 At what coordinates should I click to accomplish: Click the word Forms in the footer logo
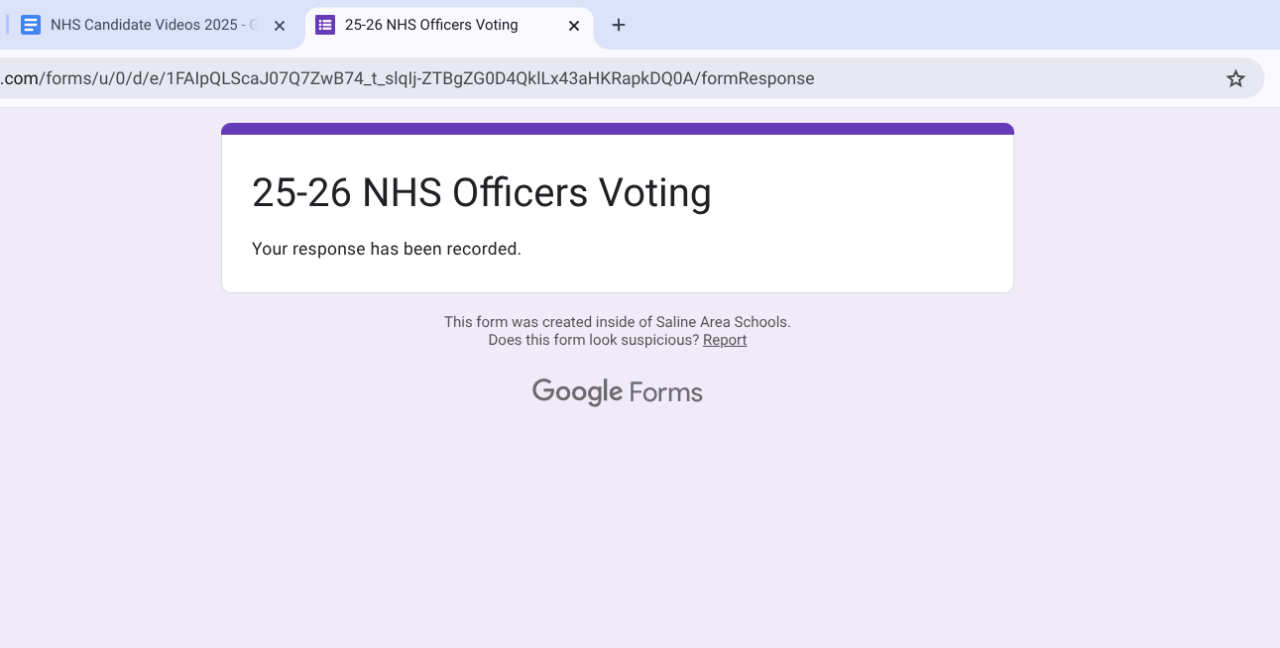tap(666, 393)
